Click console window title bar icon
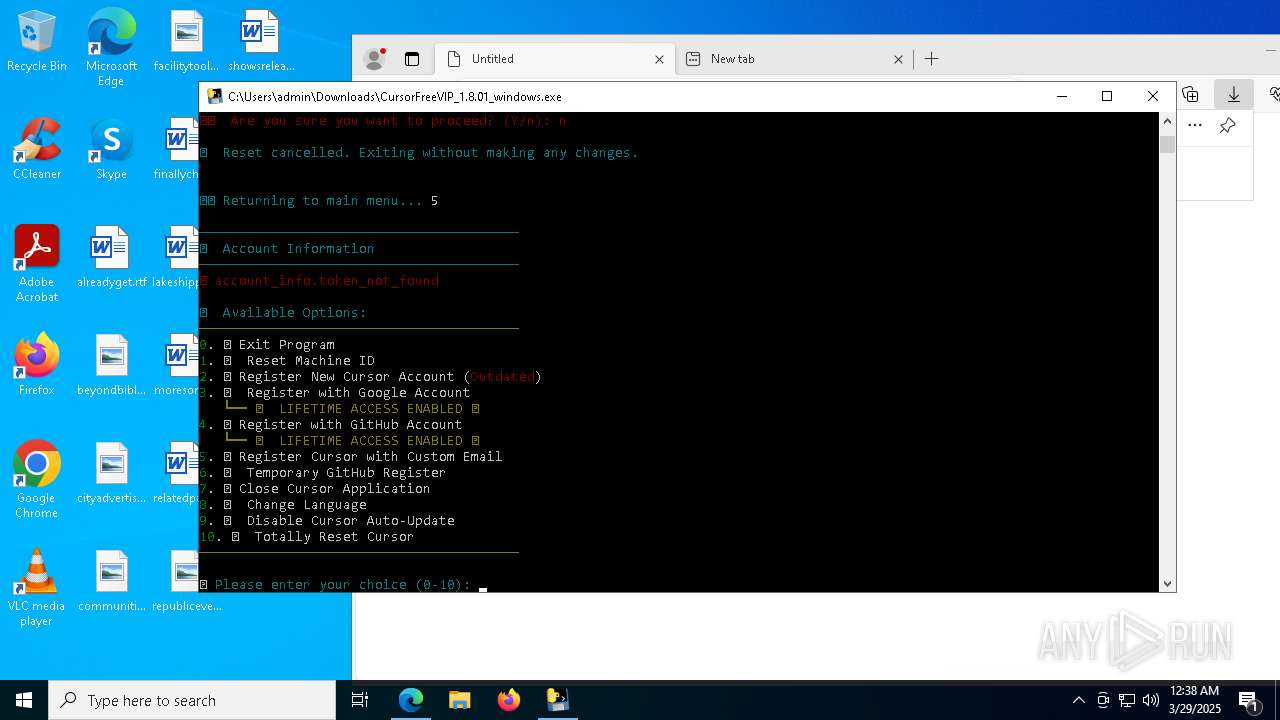The width and height of the screenshot is (1280, 720). click(x=215, y=97)
